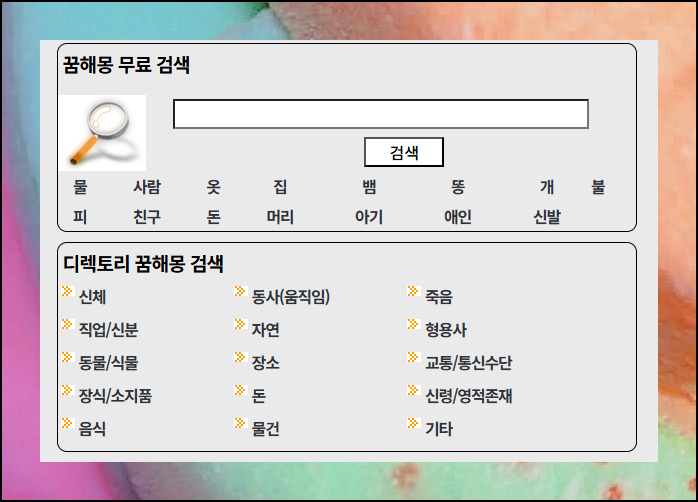Select the 친구 keyword link
Screen dimensions: 698x502
[147, 217]
